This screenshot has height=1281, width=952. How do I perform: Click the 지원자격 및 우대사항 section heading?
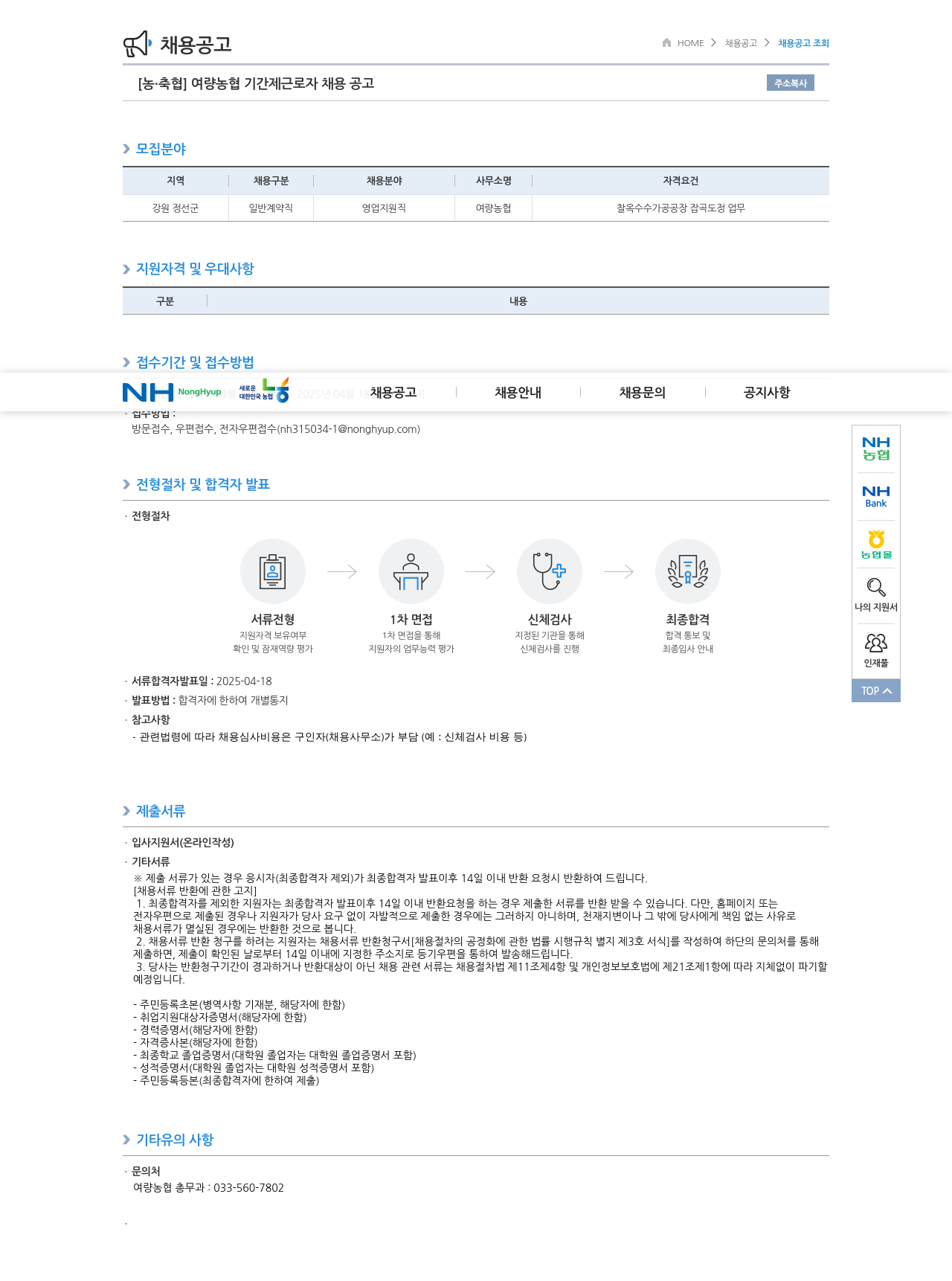[189, 269]
